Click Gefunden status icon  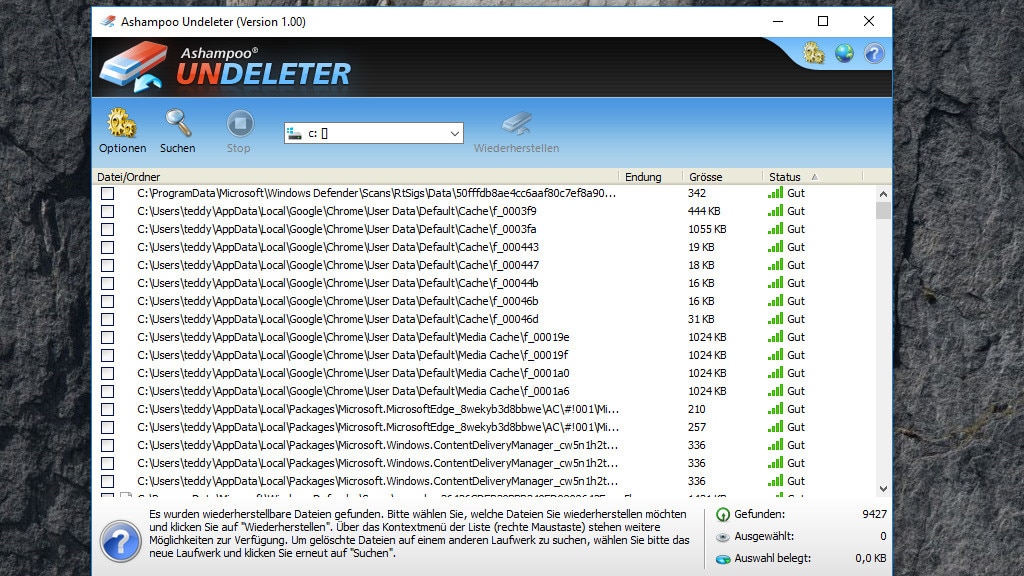723,515
